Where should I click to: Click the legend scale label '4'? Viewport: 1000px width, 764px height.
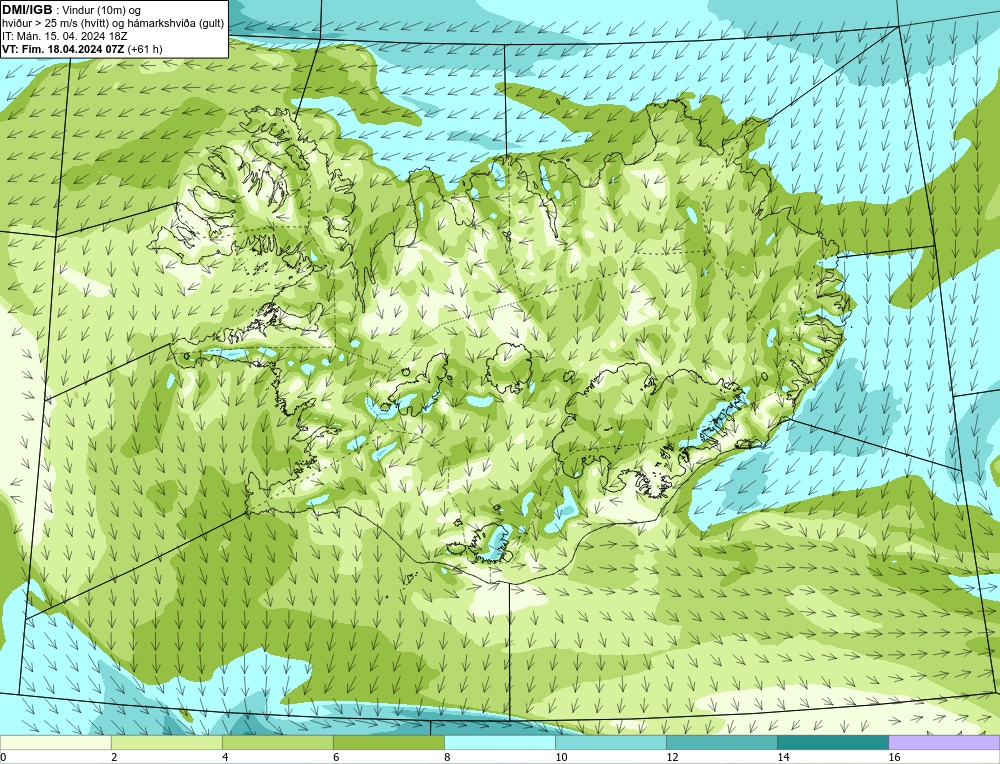[224, 757]
